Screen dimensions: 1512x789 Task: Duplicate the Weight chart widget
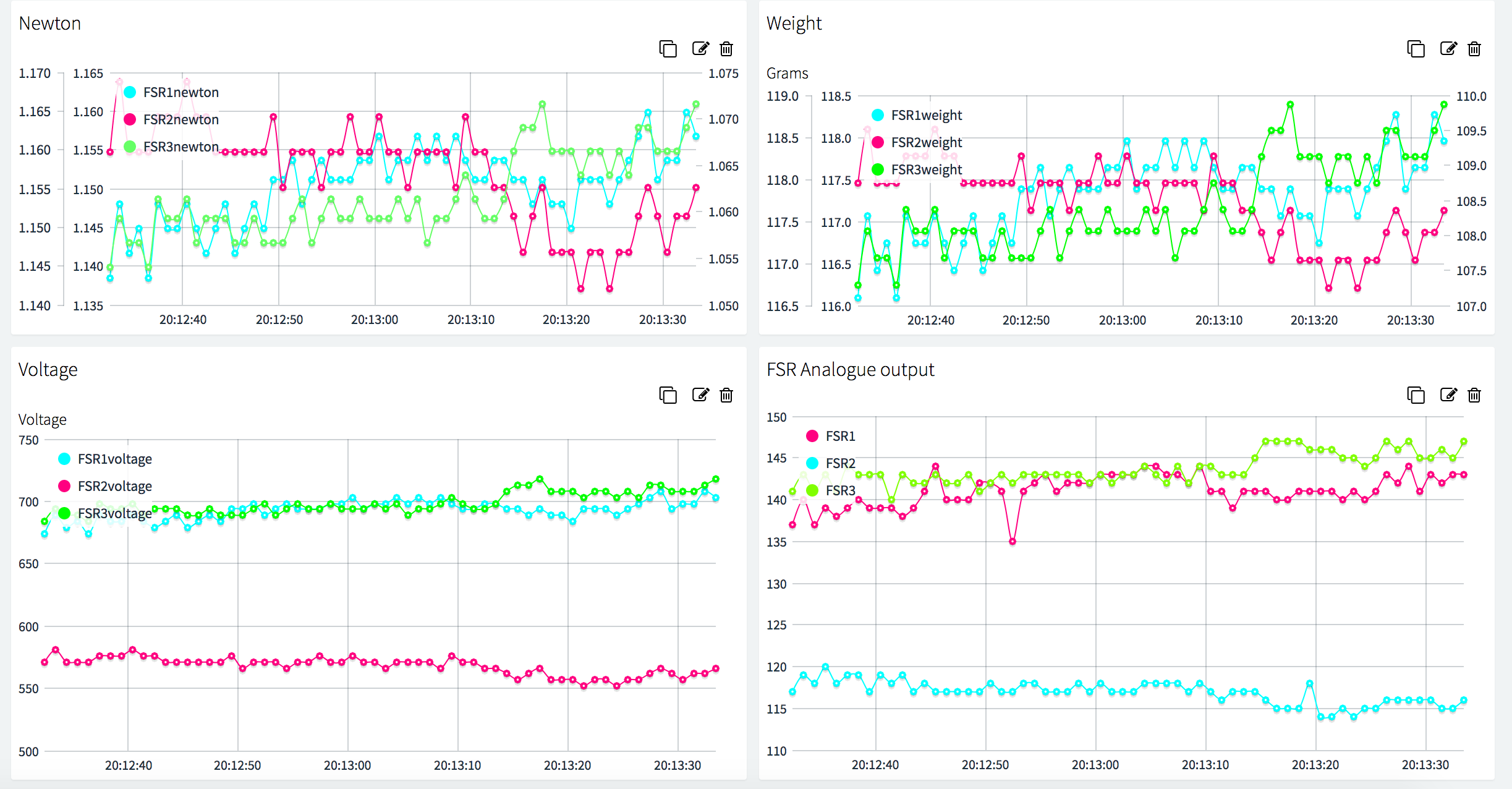pos(1416,49)
